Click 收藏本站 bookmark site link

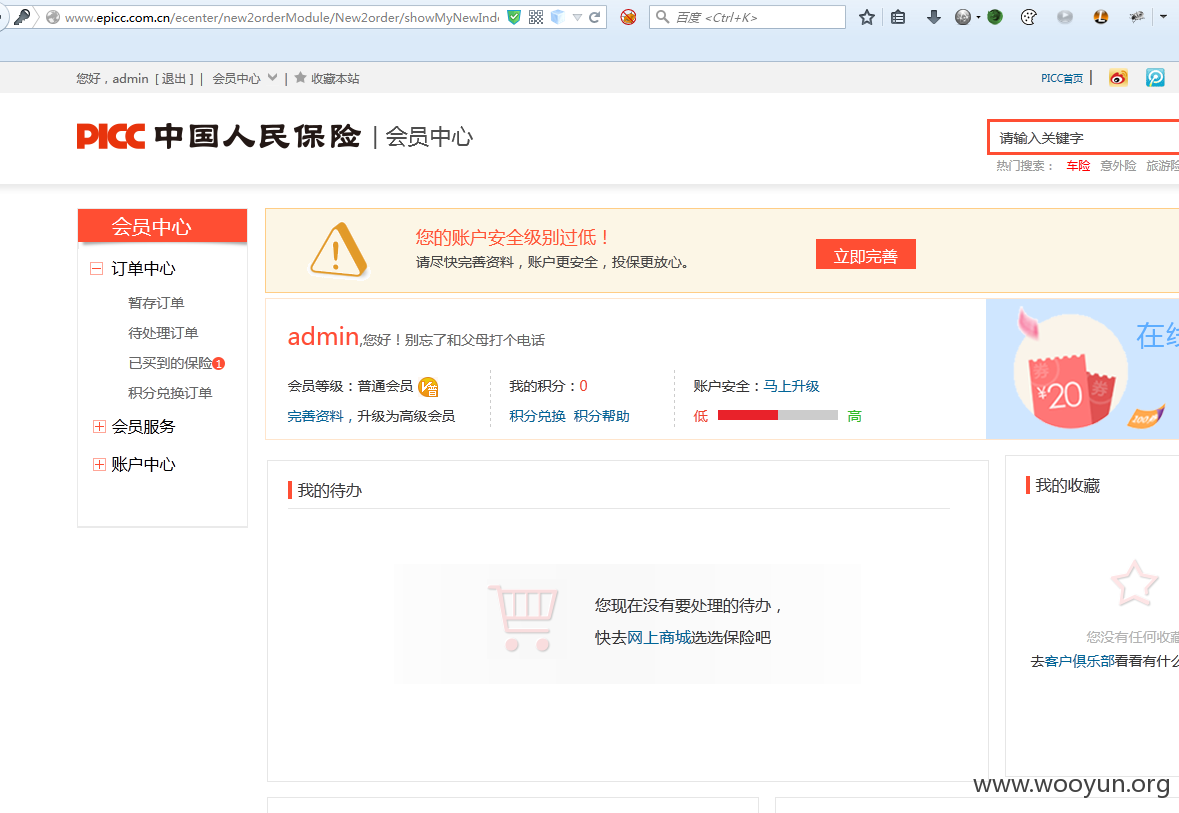tap(335, 78)
